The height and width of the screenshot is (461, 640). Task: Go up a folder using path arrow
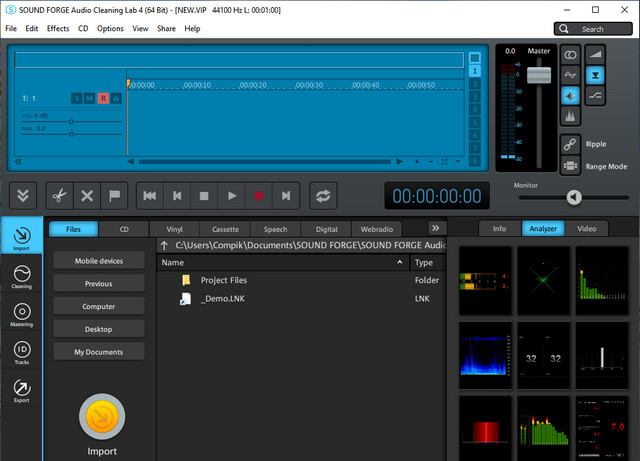tap(166, 245)
